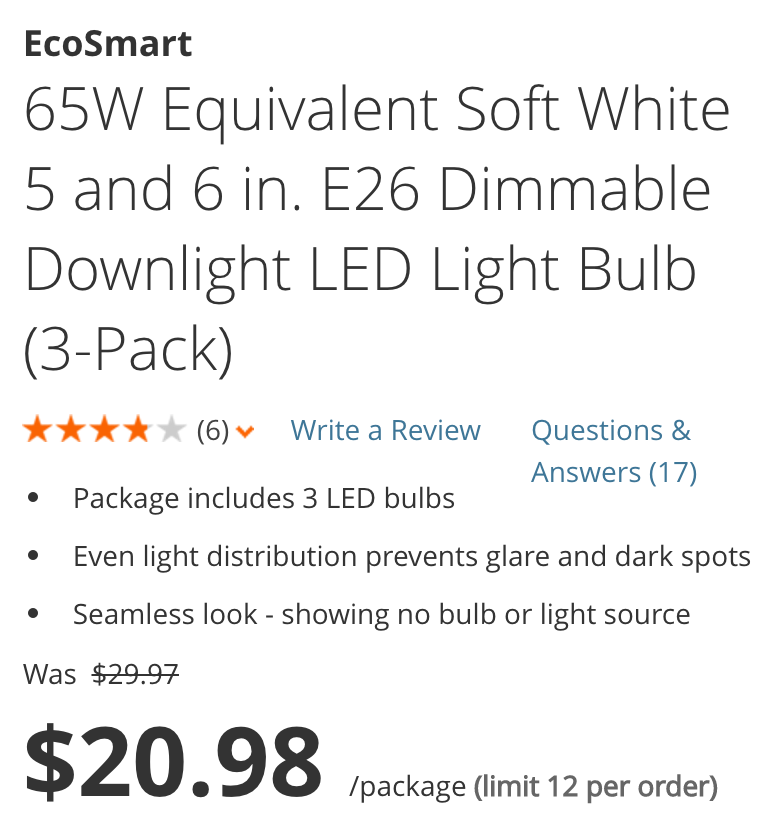Click the Even light distribution bullet text

pos(412,556)
